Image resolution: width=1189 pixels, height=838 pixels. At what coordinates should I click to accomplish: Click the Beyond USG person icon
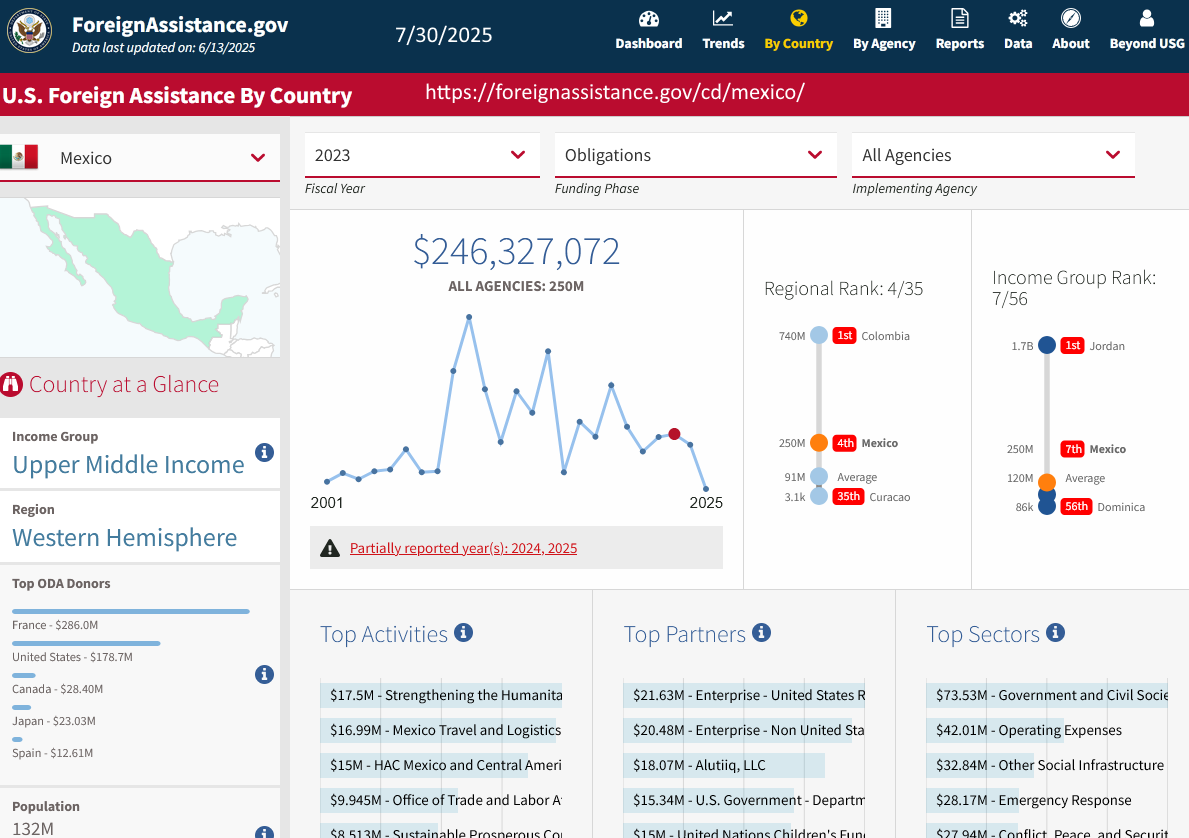[1147, 18]
